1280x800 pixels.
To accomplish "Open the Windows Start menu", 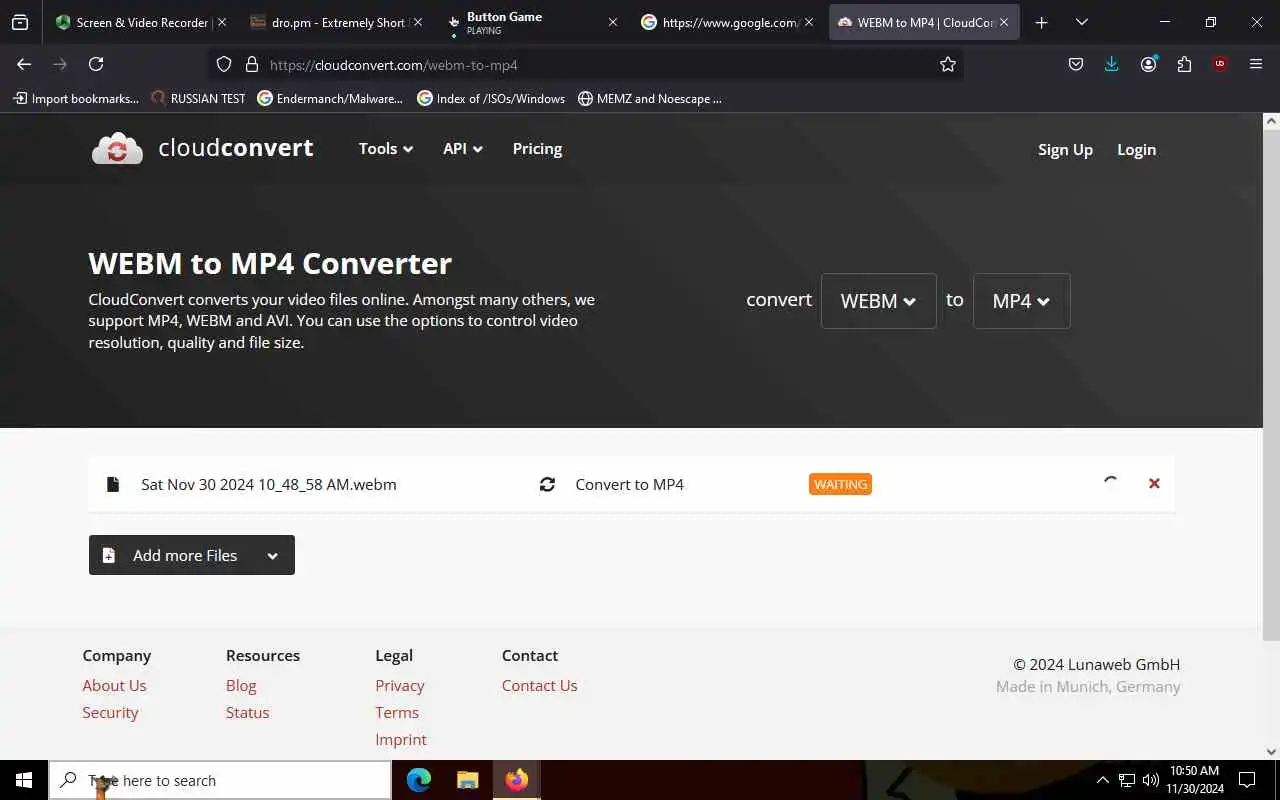I will pyautogui.click(x=24, y=780).
